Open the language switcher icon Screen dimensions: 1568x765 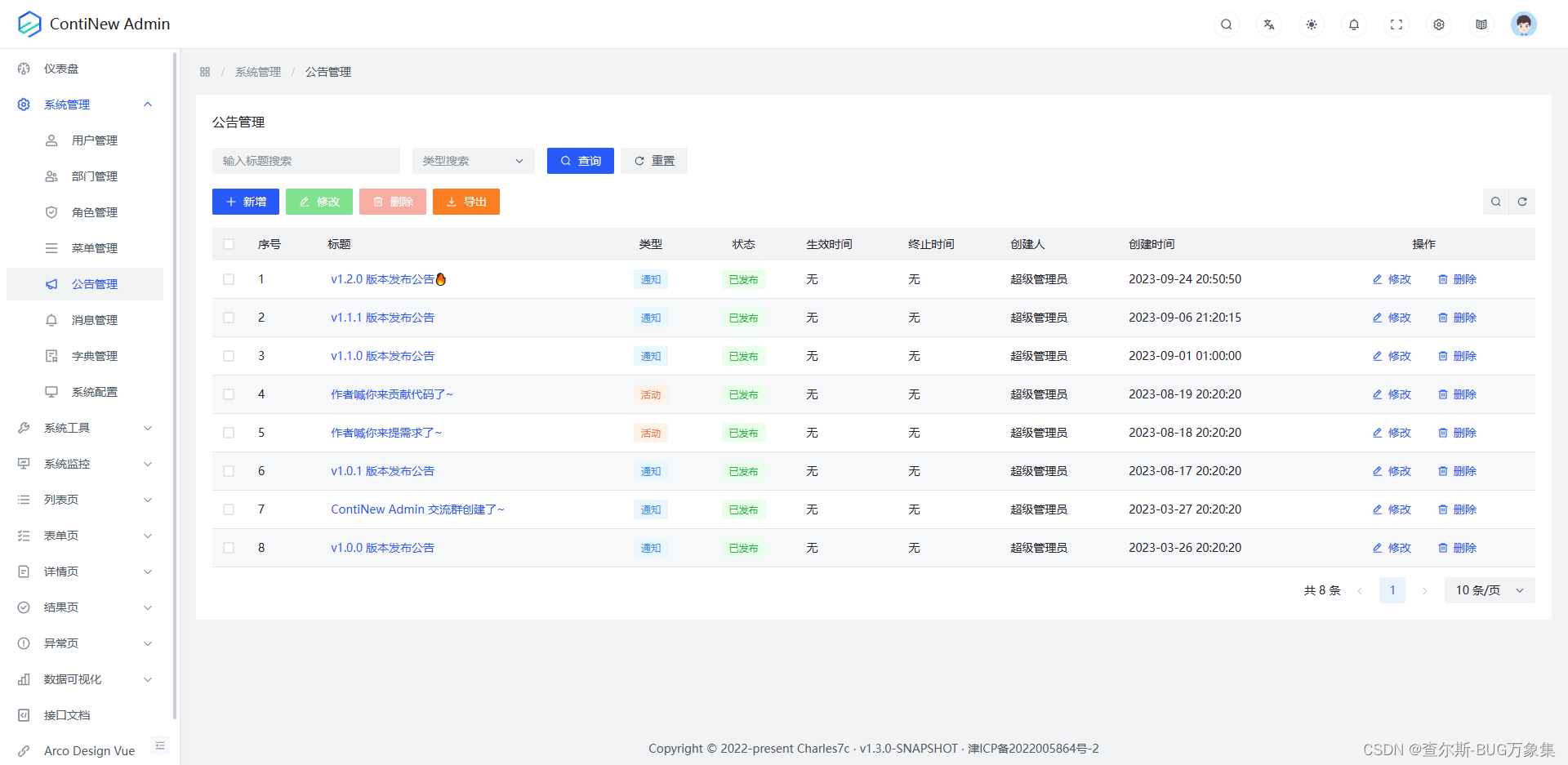[x=1269, y=24]
